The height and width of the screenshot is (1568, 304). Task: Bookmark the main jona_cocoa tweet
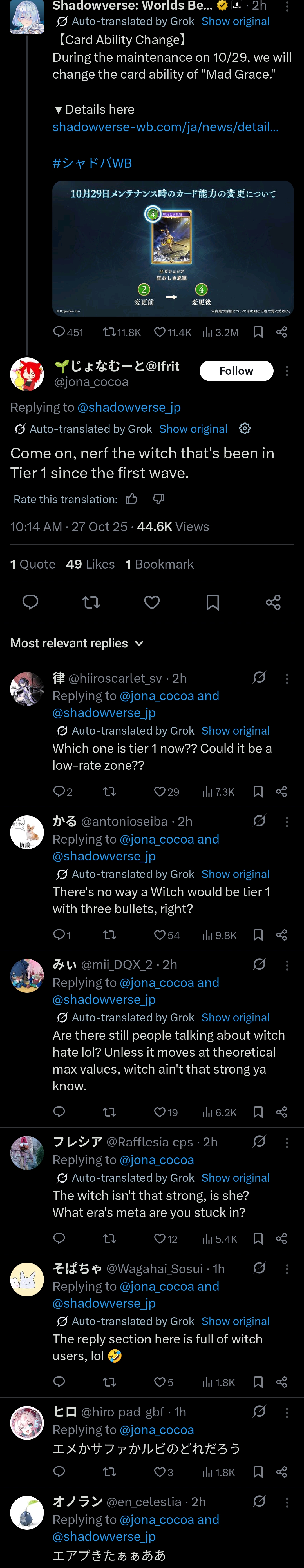pyautogui.click(x=212, y=602)
